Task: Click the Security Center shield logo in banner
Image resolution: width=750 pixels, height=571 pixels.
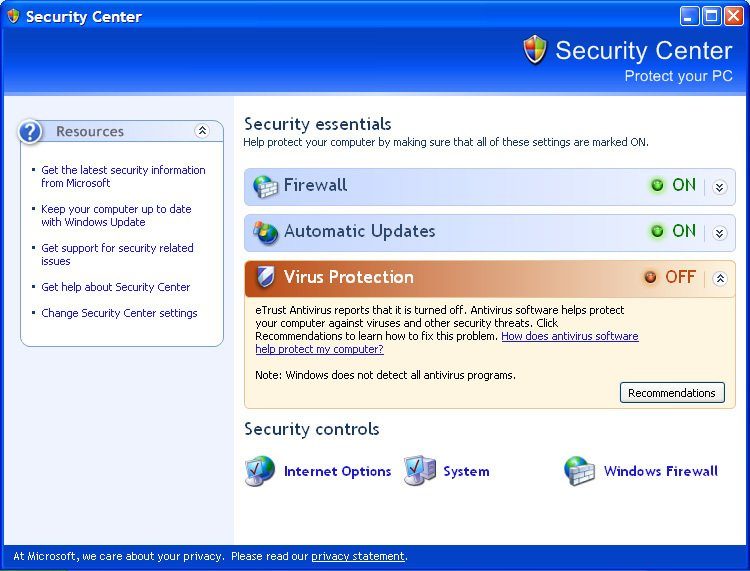Action: coord(535,49)
